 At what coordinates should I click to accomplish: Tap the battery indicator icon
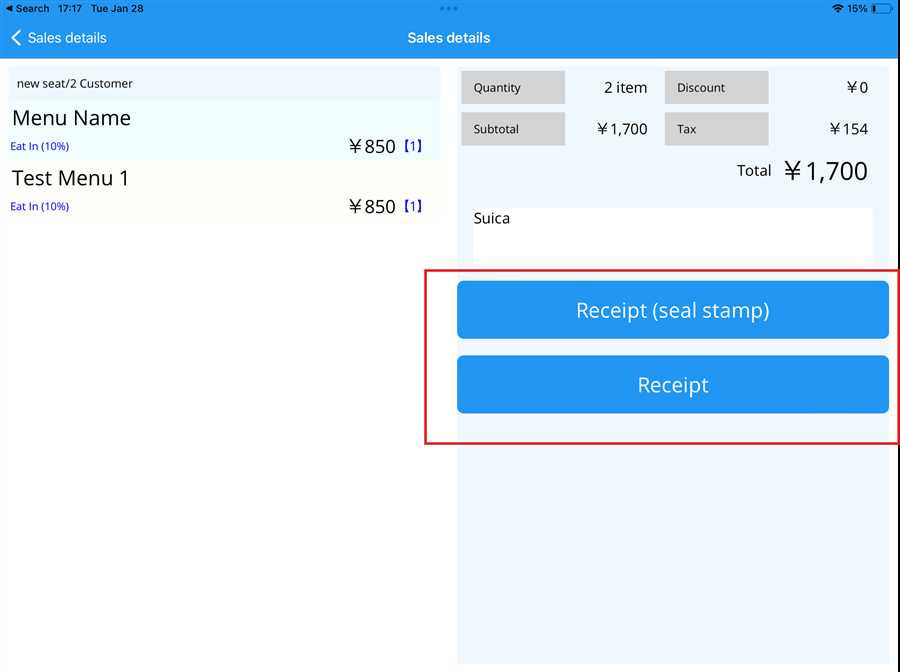[881, 8]
